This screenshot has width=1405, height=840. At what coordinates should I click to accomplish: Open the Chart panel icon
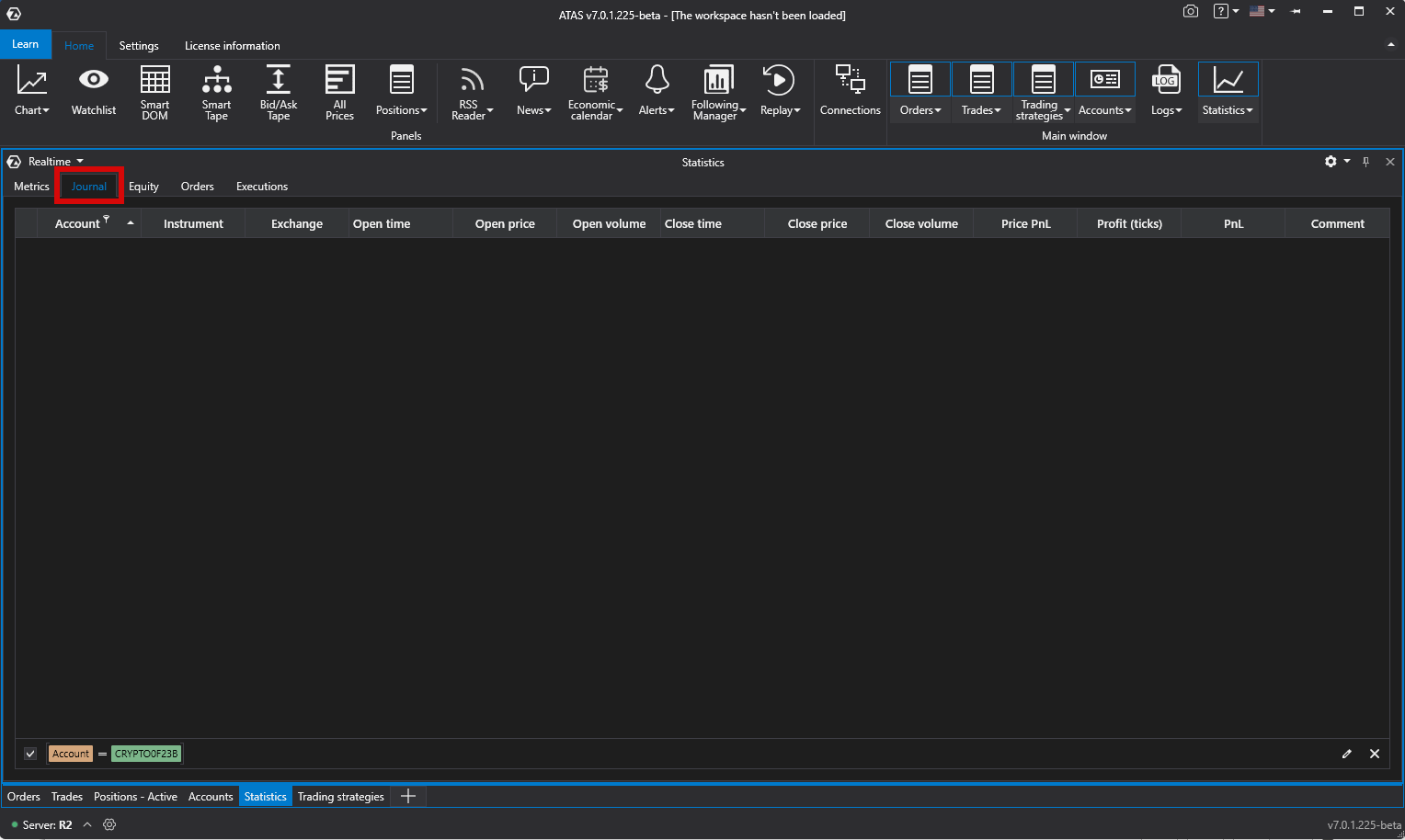point(31,81)
